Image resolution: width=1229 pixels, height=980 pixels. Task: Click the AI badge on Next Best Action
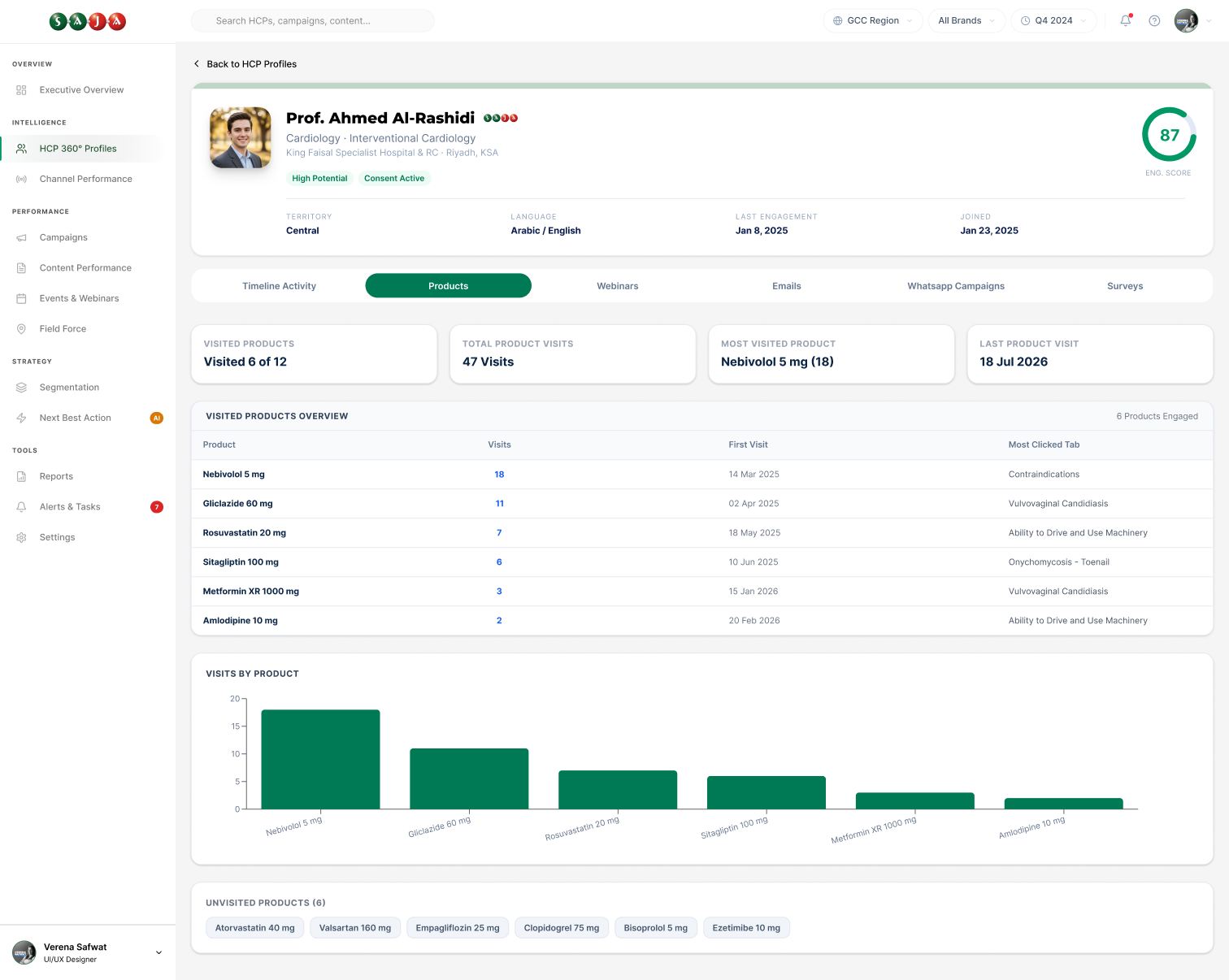(x=157, y=418)
